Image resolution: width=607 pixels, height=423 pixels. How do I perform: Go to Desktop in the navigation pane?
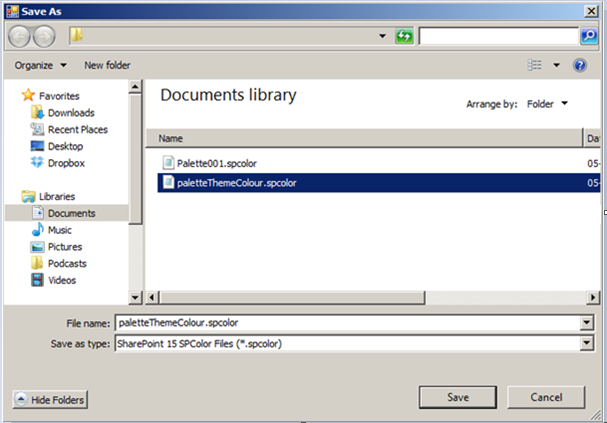click(65, 146)
